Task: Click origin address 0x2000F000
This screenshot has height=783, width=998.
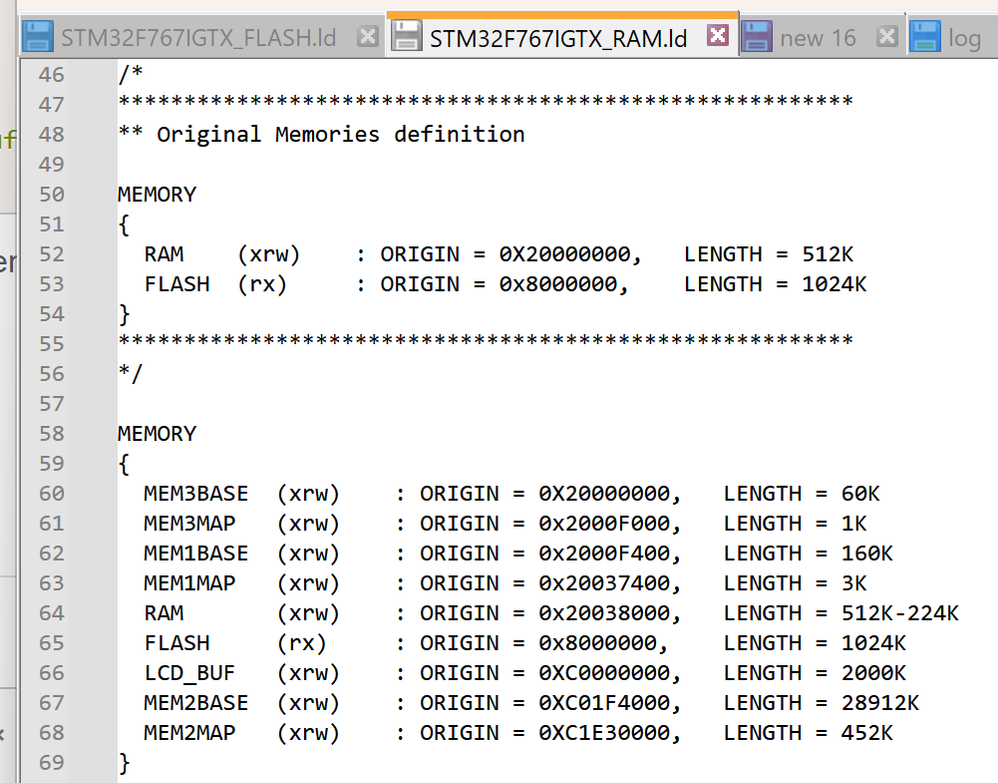Action: [x=605, y=523]
